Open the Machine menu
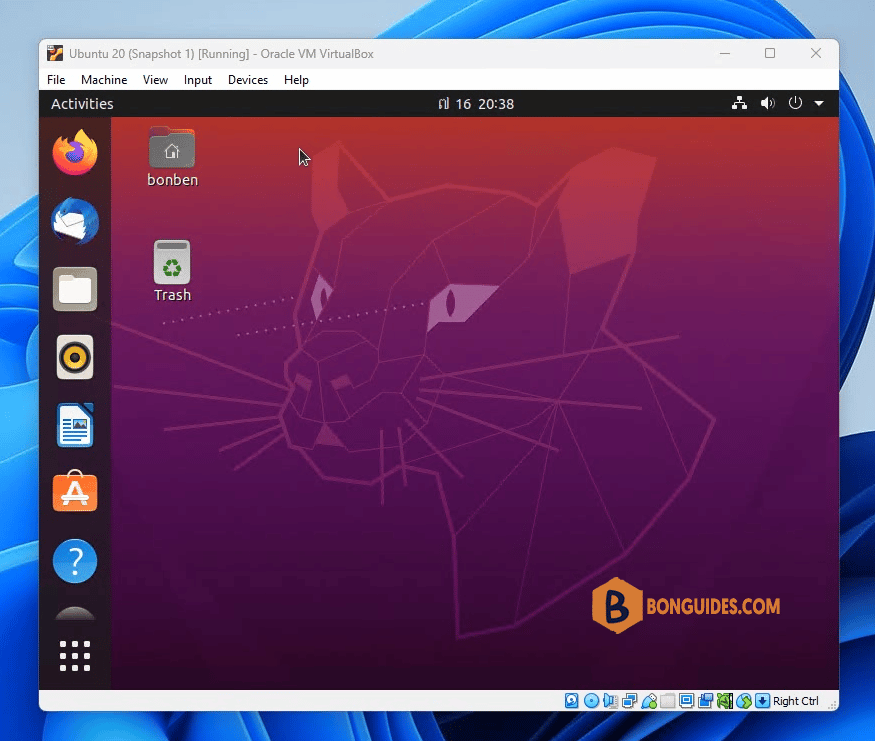 (104, 80)
